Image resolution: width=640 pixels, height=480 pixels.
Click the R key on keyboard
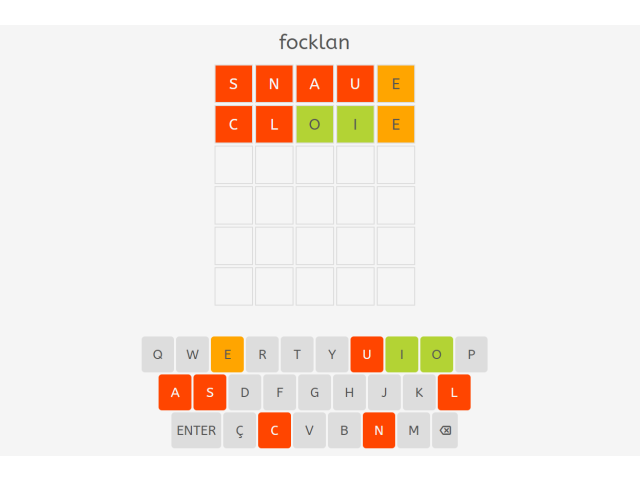click(262, 354)
